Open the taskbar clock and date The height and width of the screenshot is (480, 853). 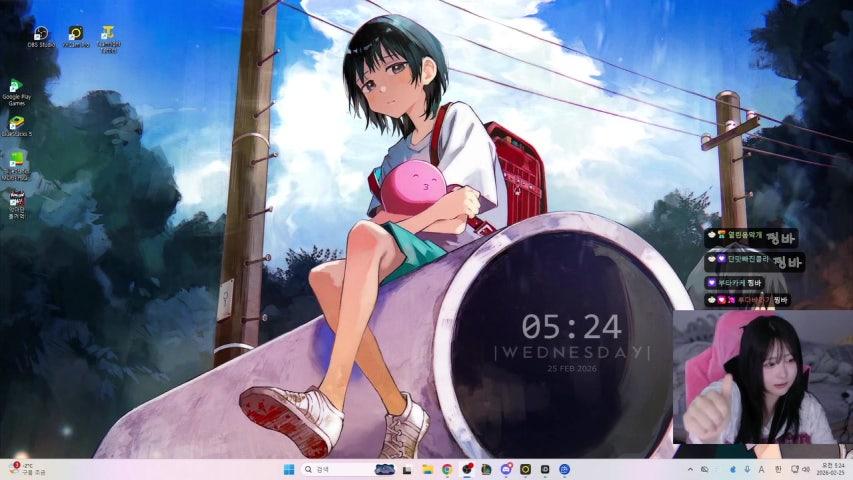(x=830, y=469)
